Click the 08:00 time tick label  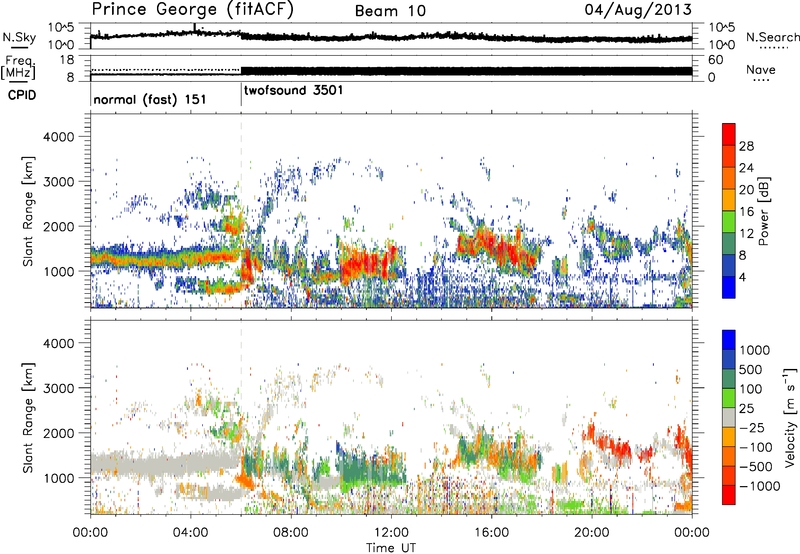pos(290,533)
